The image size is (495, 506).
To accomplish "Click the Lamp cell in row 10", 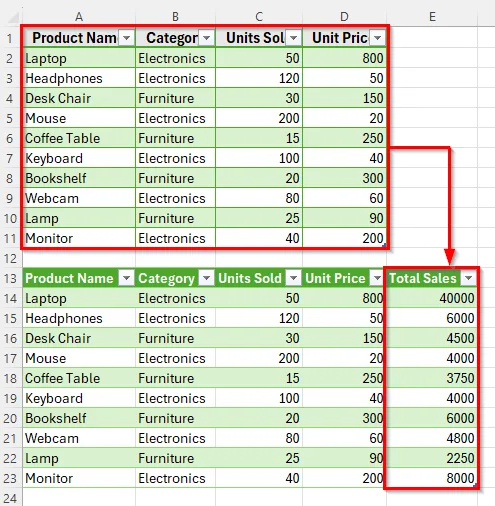I will pyautogui.click(x=79, y=218).
